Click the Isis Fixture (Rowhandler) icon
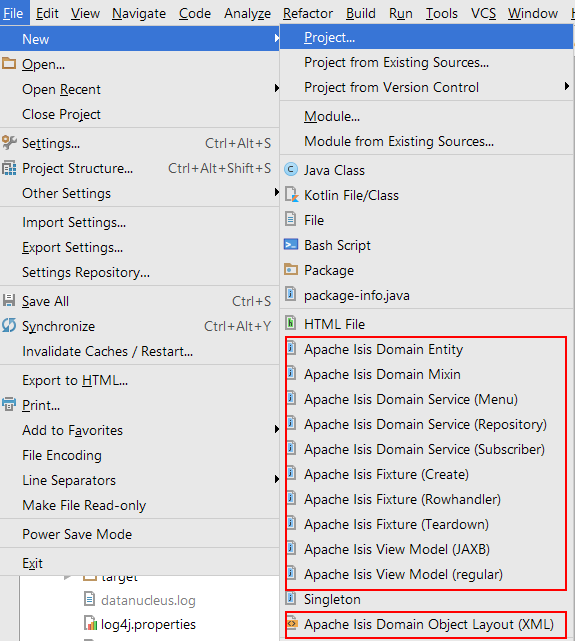The image size is (575, 641). pyautogui.click(x=291, y=498)
